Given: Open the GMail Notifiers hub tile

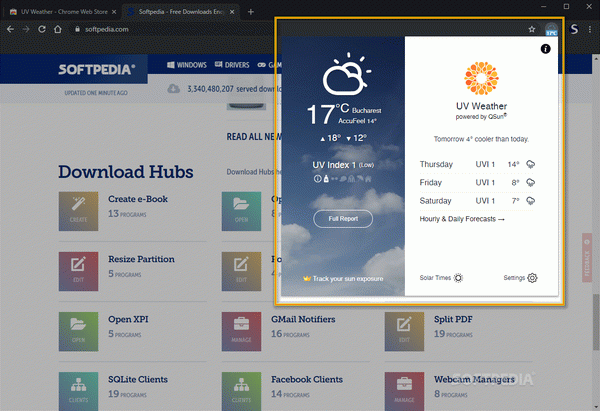Looking at the screenshot, I should (x=241, y=331).
